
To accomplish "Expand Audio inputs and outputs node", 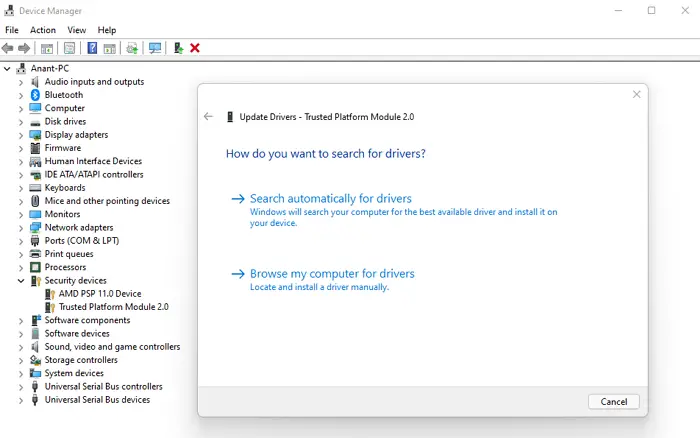I will [x=21, y=82].
